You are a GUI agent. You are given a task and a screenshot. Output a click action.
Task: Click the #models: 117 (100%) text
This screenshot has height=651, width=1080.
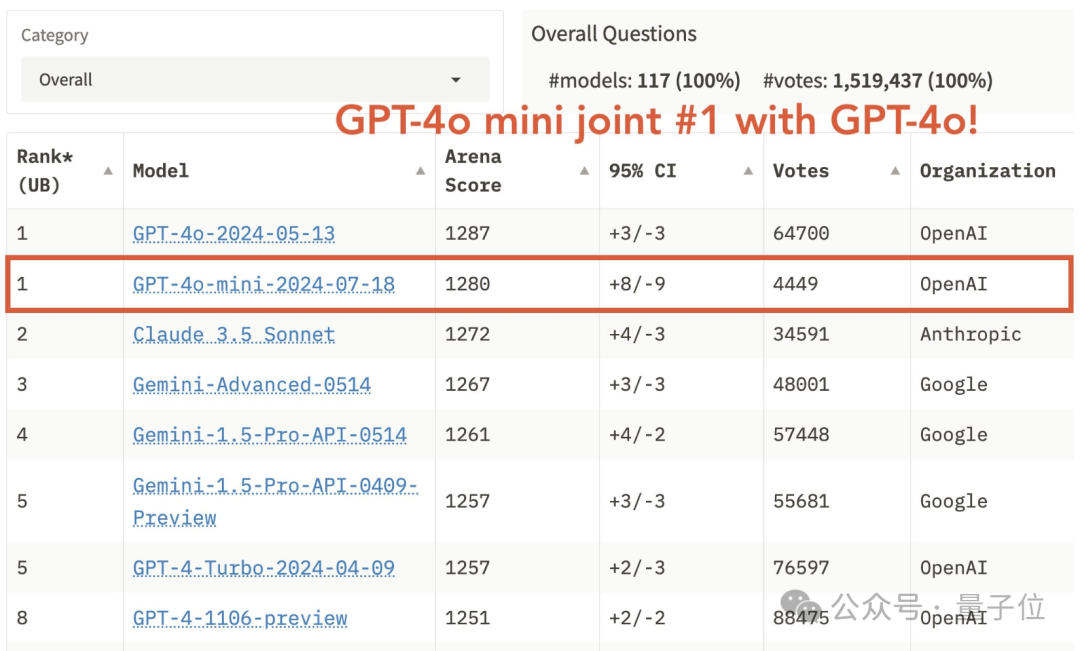644,81
